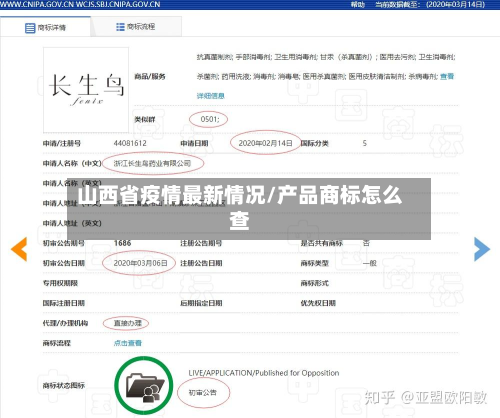Click the blue next arrow
Image resolution: width=500 pixels, height=418 pixels.
tap(482, 249)
